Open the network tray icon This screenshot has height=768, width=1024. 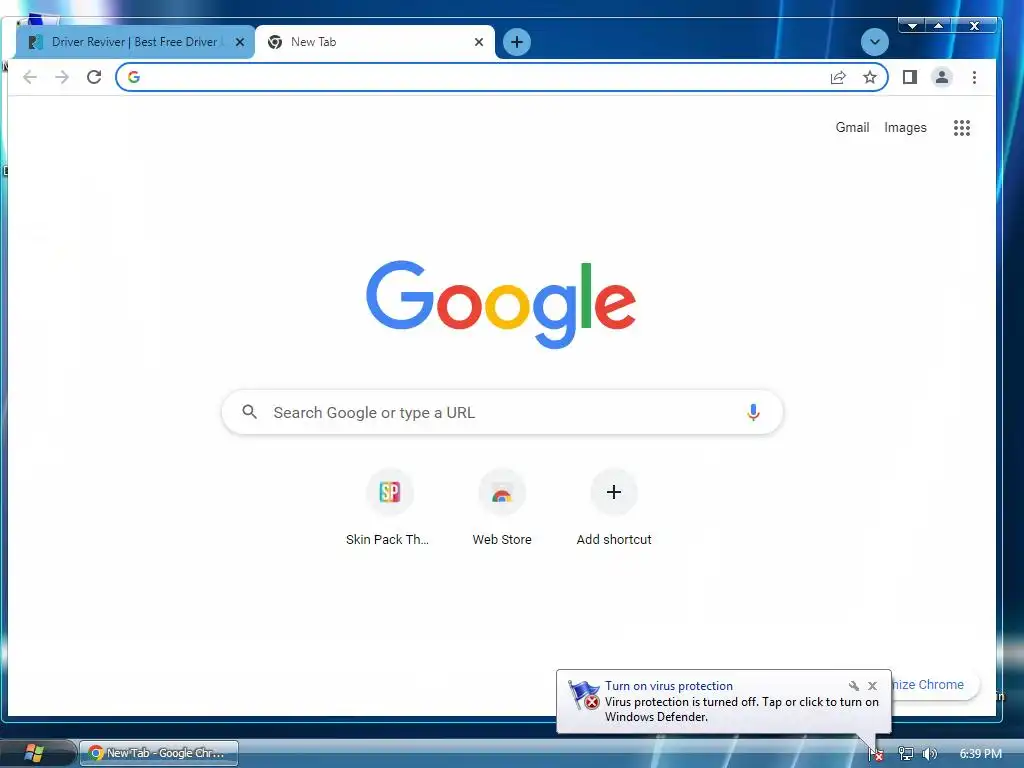coord(906,754)
